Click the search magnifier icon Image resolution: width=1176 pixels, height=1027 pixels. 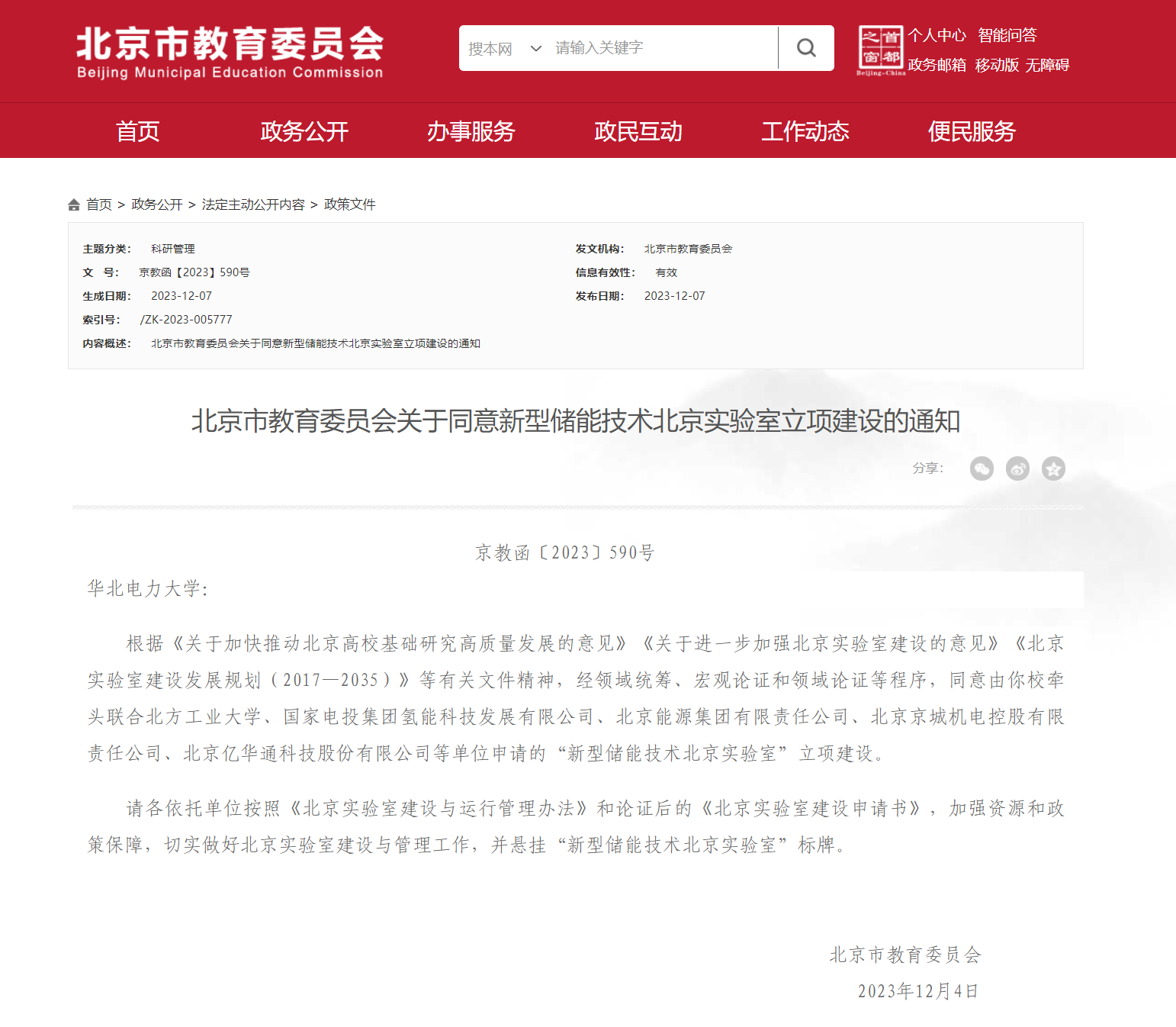(x=806, y=48)
